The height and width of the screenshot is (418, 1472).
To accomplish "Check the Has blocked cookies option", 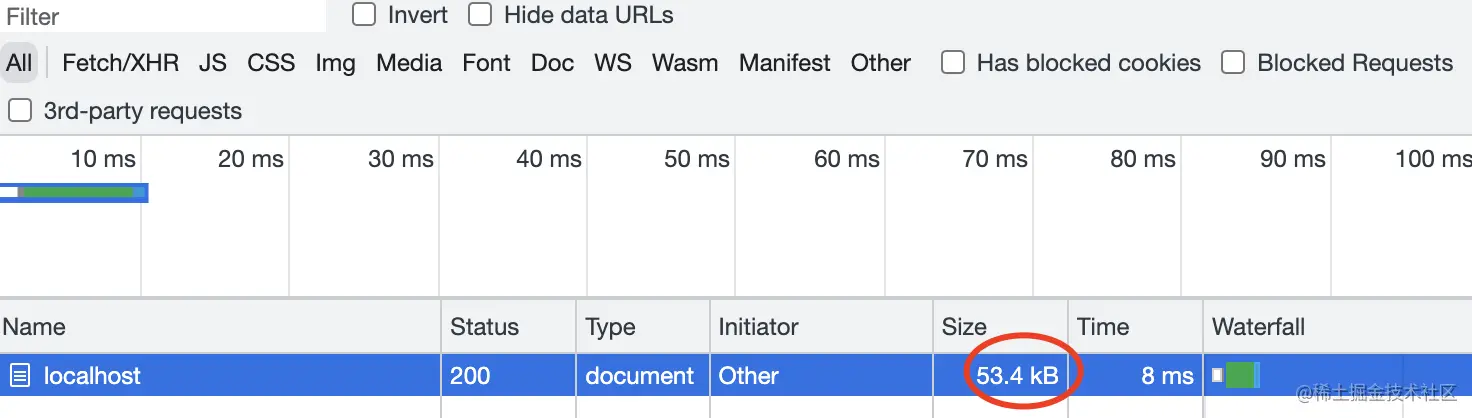I will coord(954,63).
